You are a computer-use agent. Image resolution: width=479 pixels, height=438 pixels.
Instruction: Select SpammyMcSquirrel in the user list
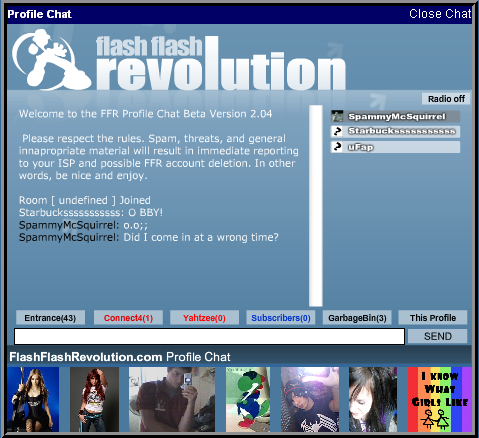pos(395,116)
